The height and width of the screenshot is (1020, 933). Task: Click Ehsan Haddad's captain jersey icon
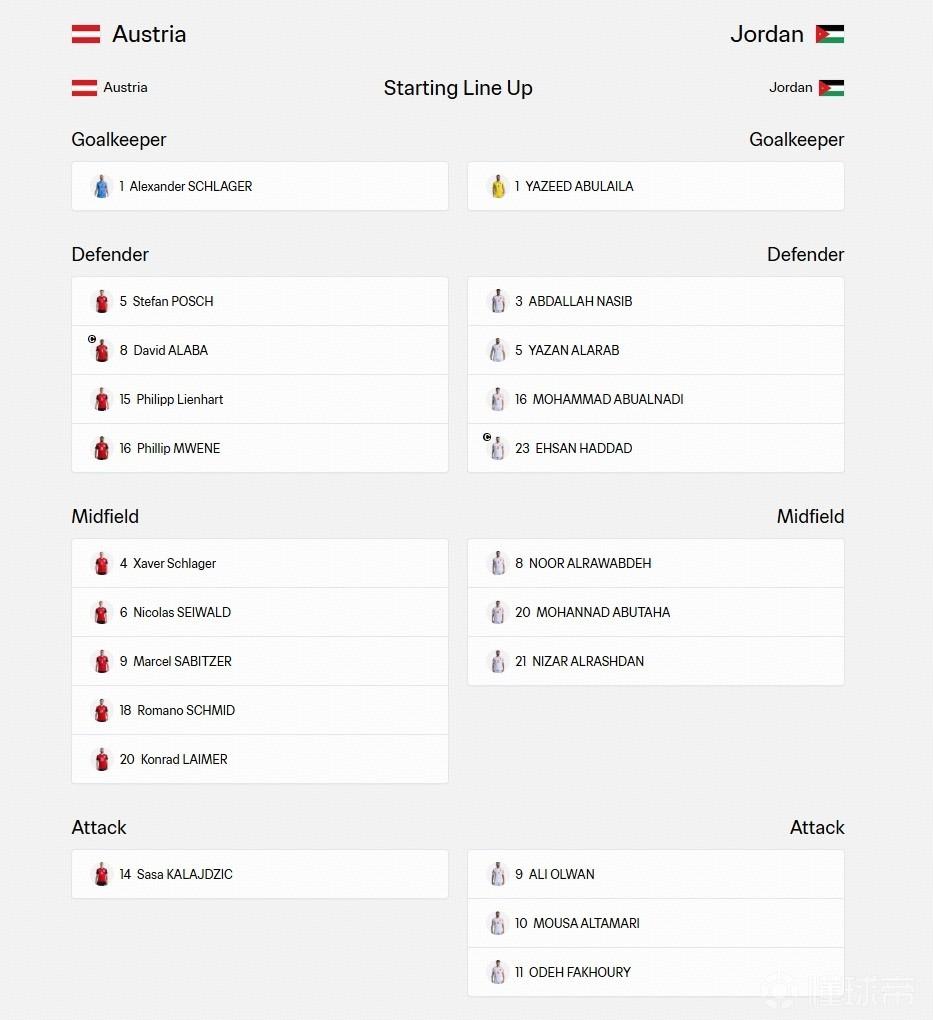click(498, 449)
